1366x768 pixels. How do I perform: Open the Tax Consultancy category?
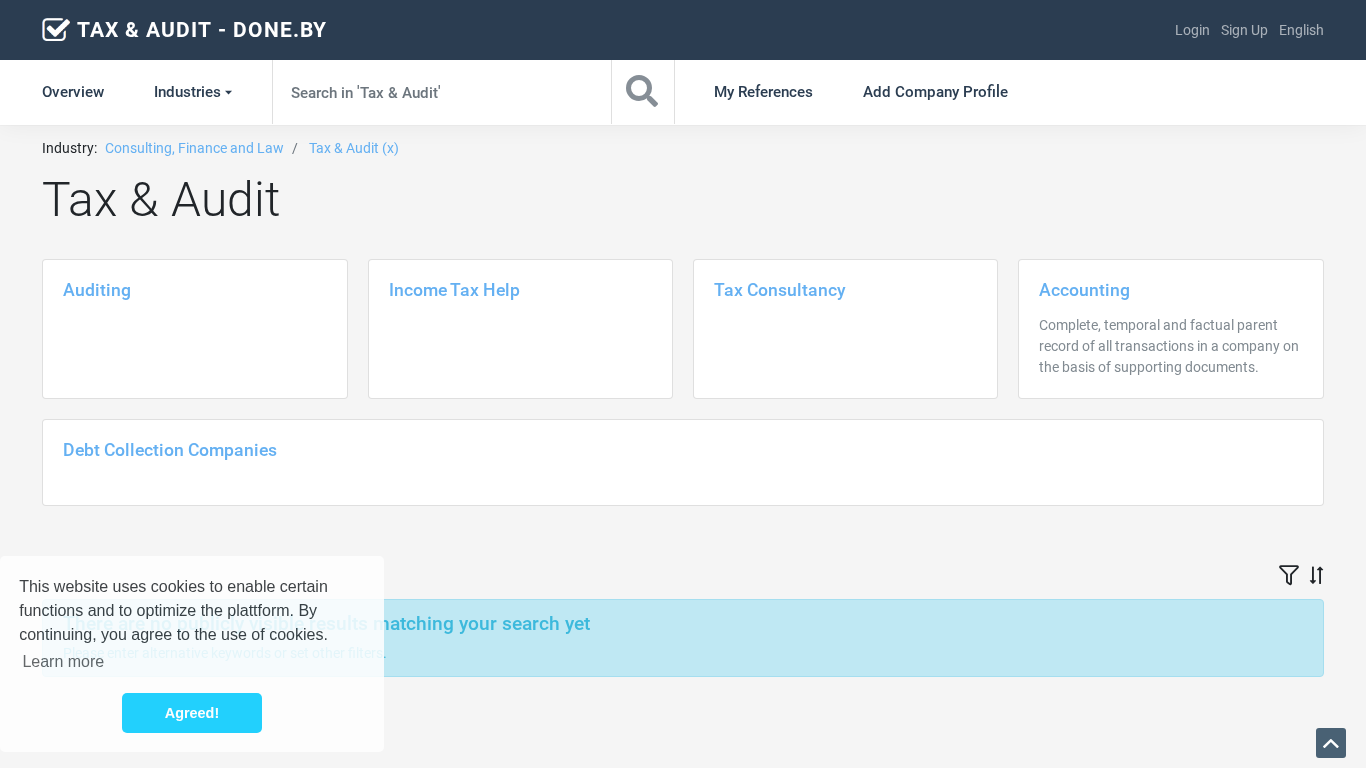point(845,329)
